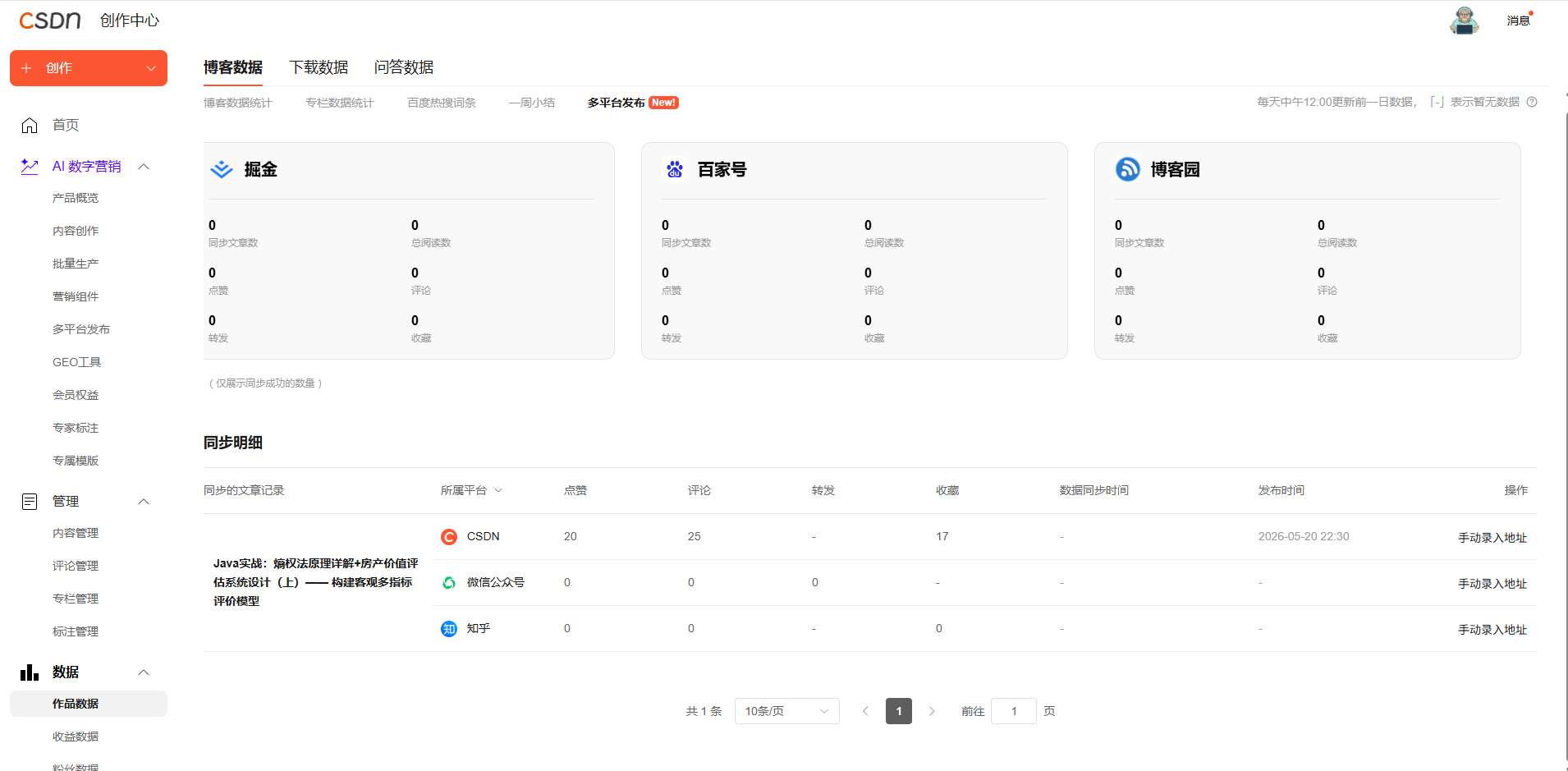Open 标注管理 in the sidebar
Viewport: 1568px width, 771px height.
[76, 631]
